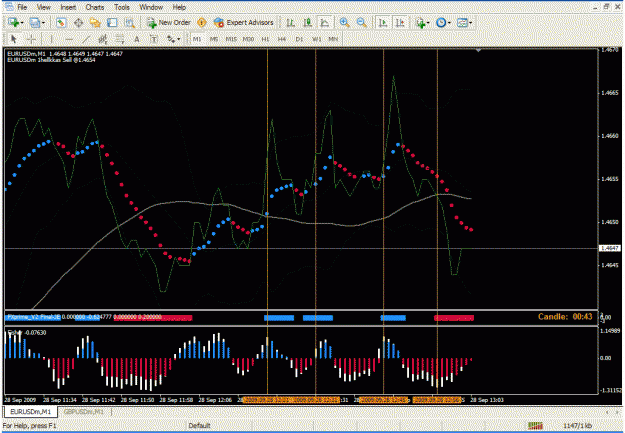Open the Tools menu
The image size is (625, 433).
122,7
